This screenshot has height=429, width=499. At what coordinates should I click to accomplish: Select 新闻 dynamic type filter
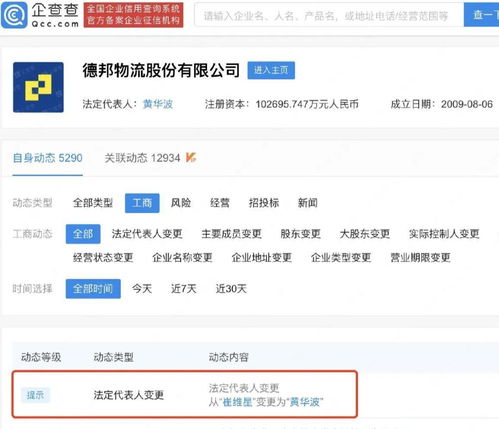(307, 203)
